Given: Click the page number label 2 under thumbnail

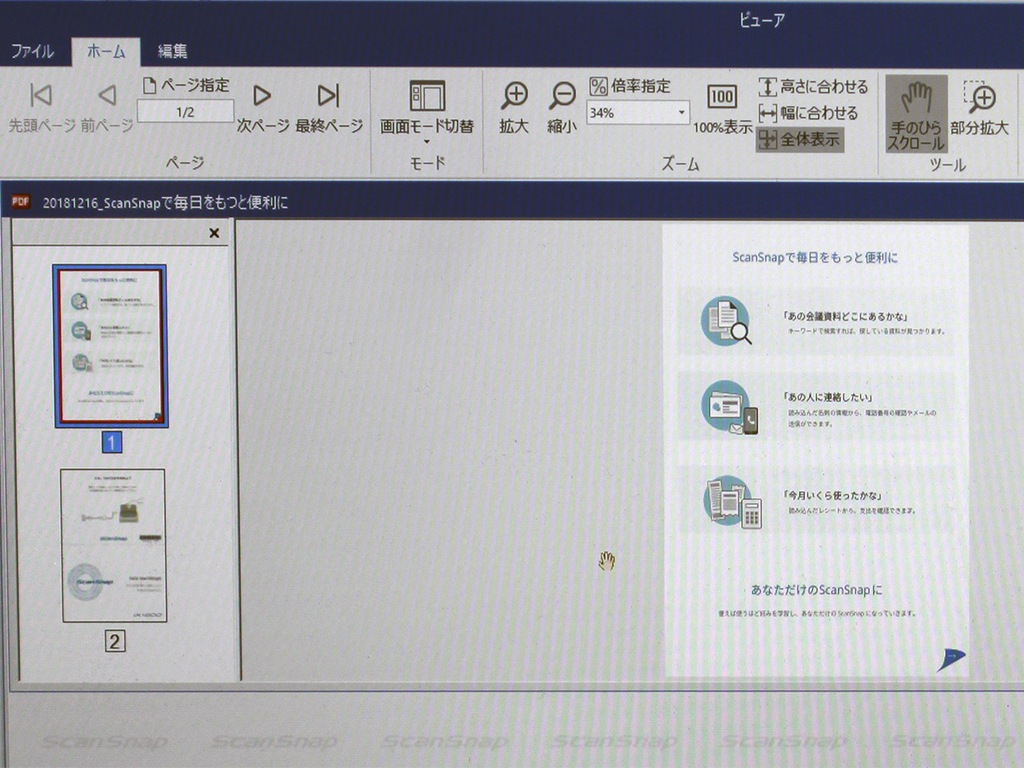Looking at the screenshot, I should [x=114, y=641].
